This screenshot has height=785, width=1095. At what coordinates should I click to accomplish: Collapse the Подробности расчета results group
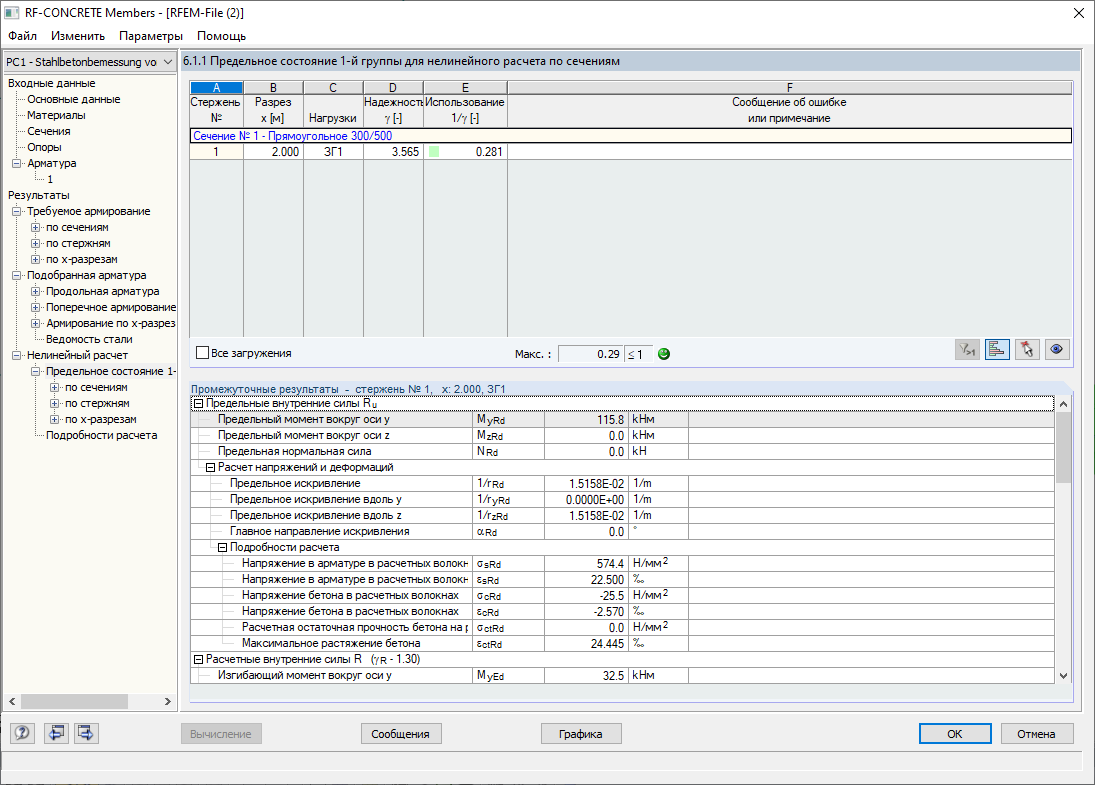point(222,548)
